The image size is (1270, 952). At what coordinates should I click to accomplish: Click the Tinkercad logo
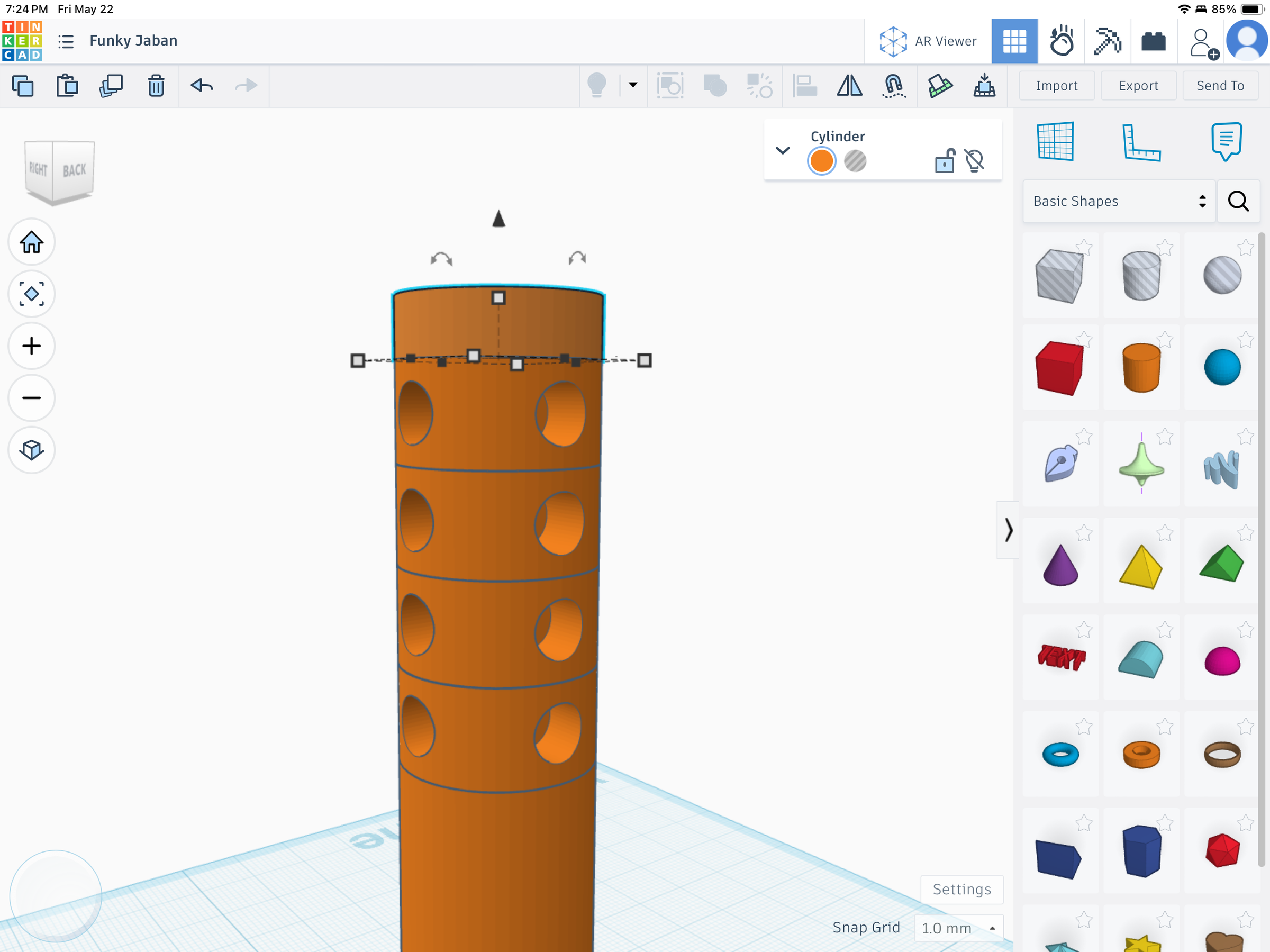tap(22, 41)
